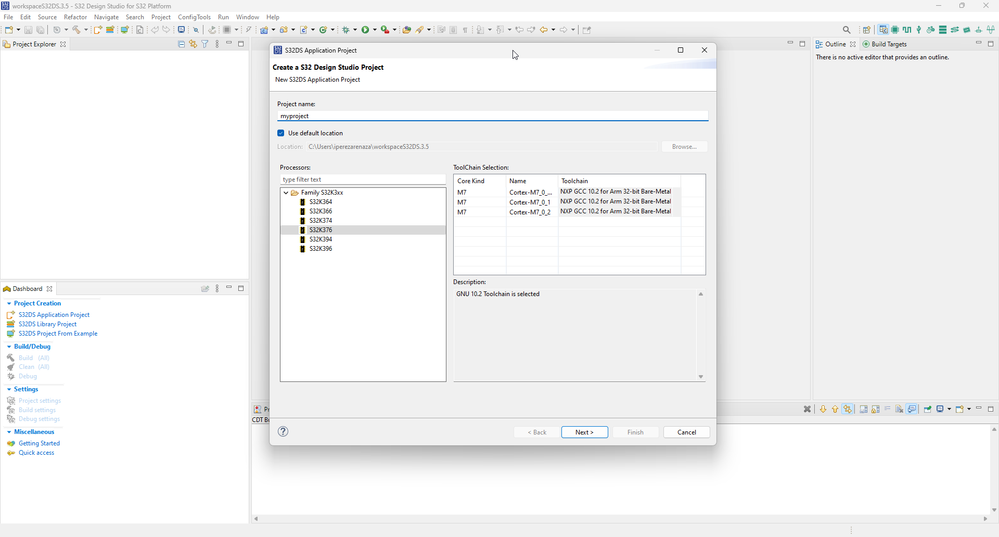Click the green Run toolbar icon
999x537 pixels.
coord(365,29)
